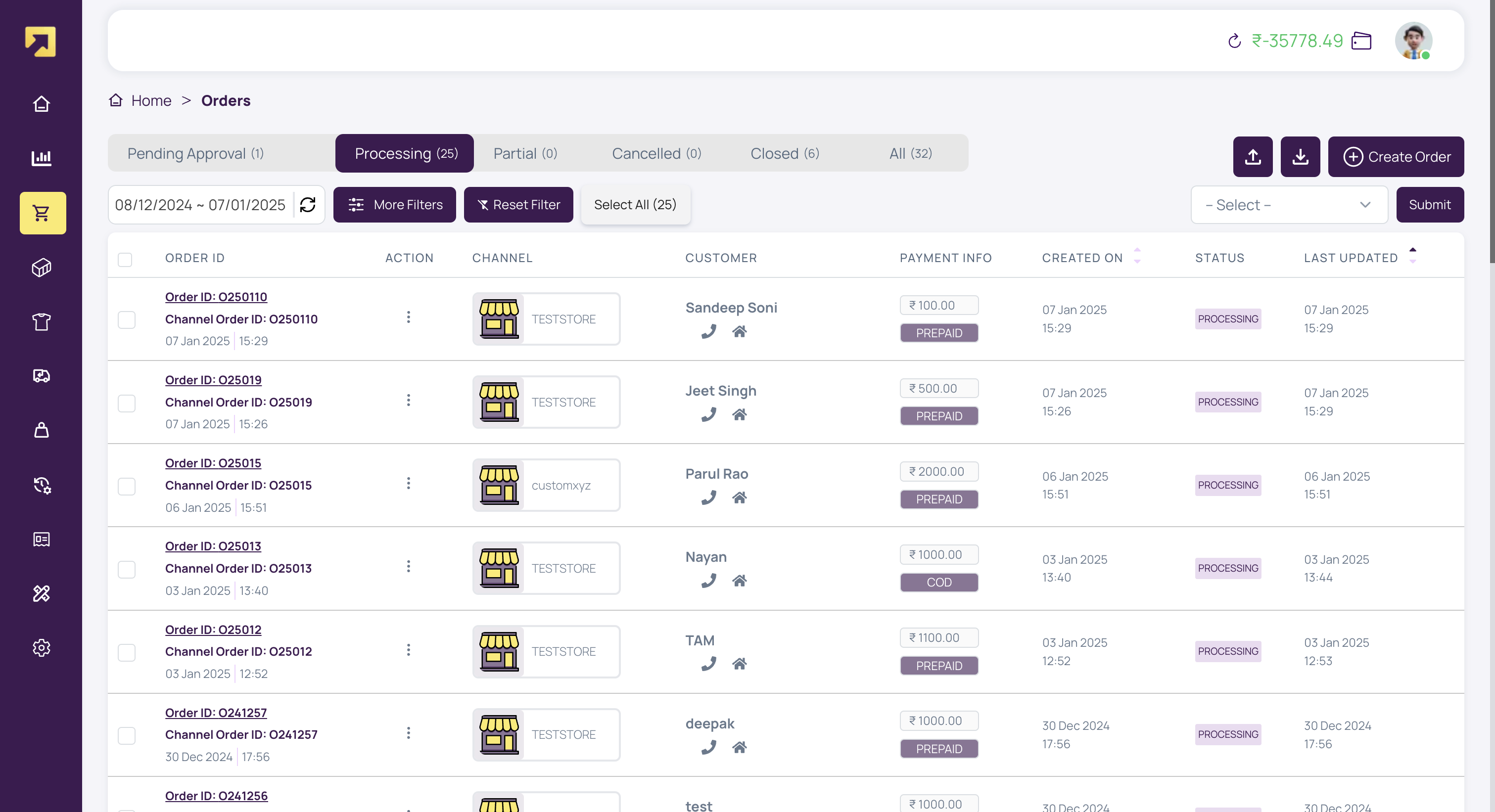This screenshot has height=812, width=1495.
Task: Click the download orders icon button
Action: click(1300, 157)
